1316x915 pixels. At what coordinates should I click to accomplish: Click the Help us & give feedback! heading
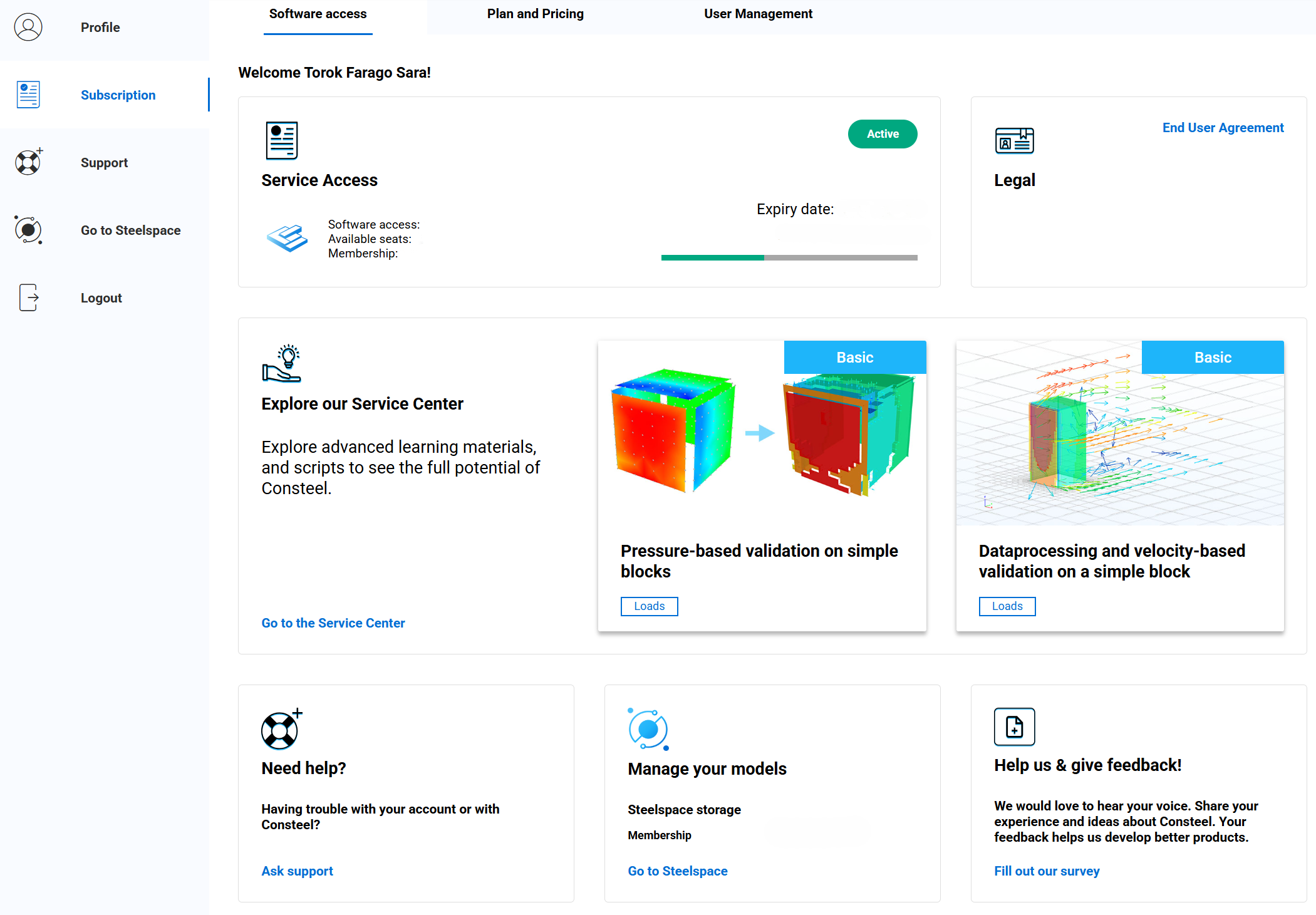tap(1088, 765)
